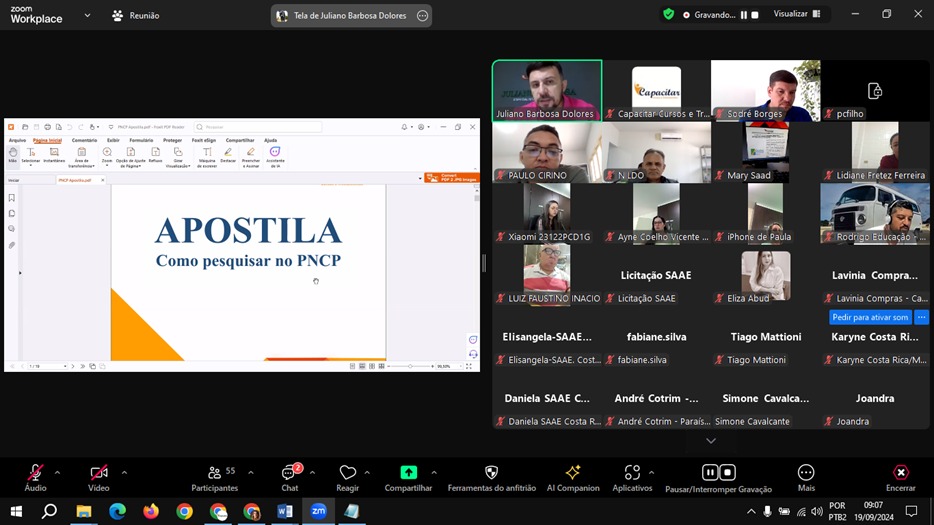This screenshot has width=934, height=525.
Task: Launch the AI Companion sparkle icon
Action: click(x=573, y=473)
